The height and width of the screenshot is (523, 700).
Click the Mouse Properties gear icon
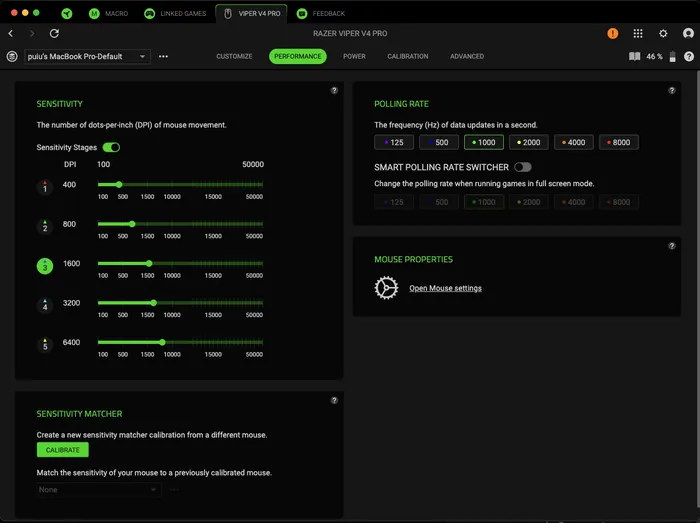[x=386, y=288]
